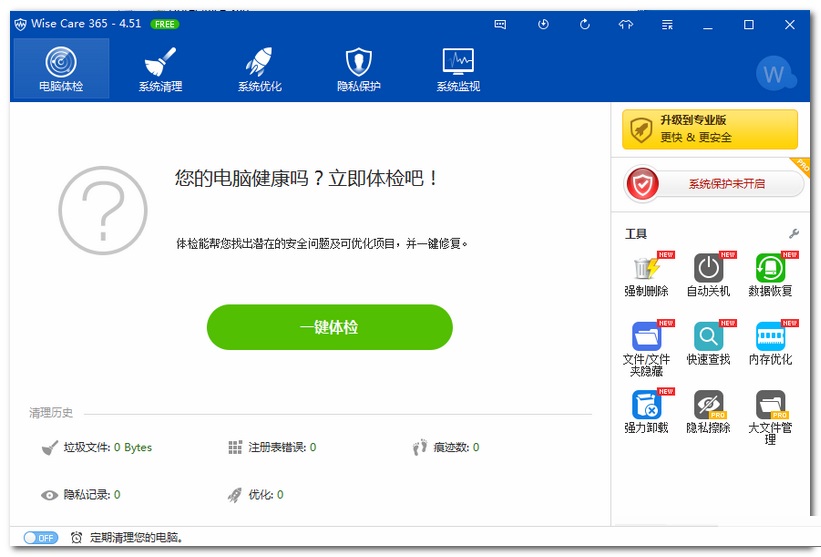Toggle the scheduled cleanup OFF switch
This screenshot has height=557, width=821.
coord(40,538)
